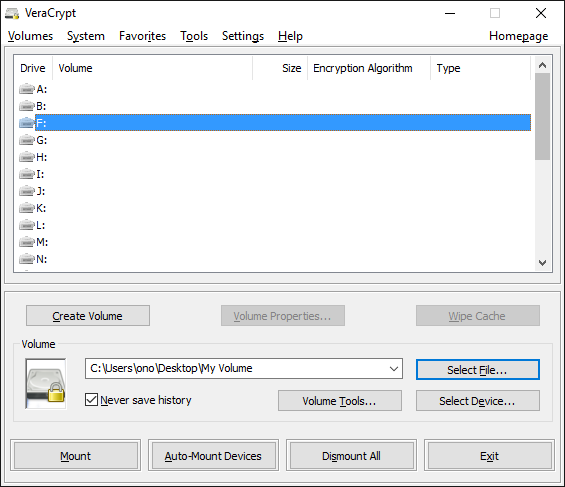Viewport: 565px width, 487px height.
Task: Click the locked hard drive volume icon
Action: (46, 384)
